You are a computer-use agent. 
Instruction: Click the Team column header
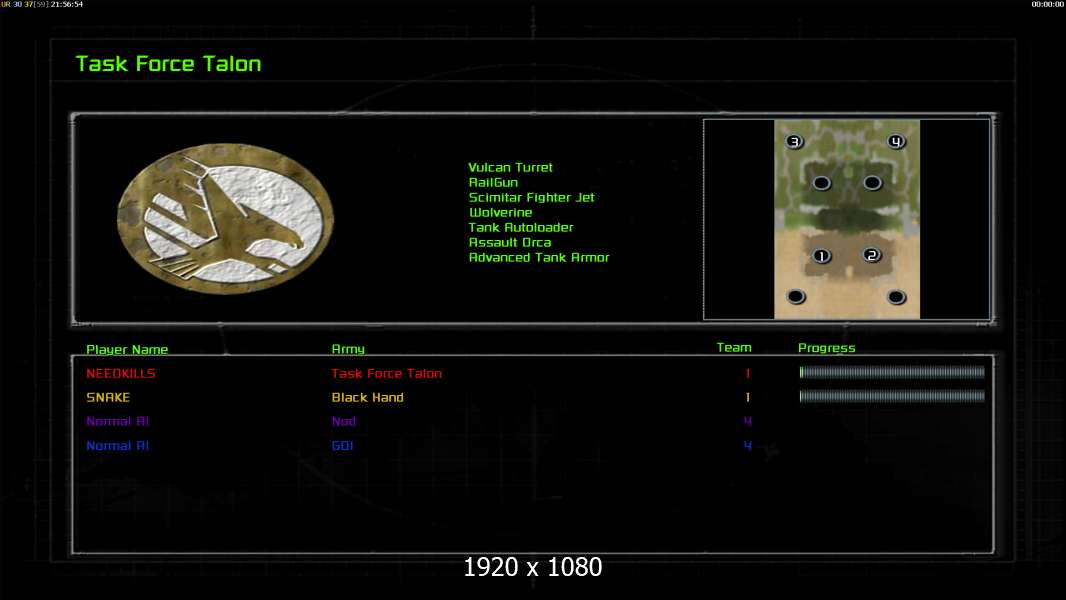coord(734,347)
